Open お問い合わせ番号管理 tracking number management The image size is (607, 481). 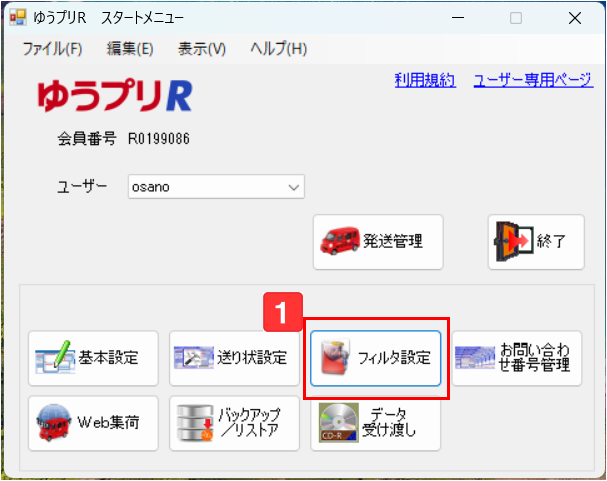click(x=517, y=358)
